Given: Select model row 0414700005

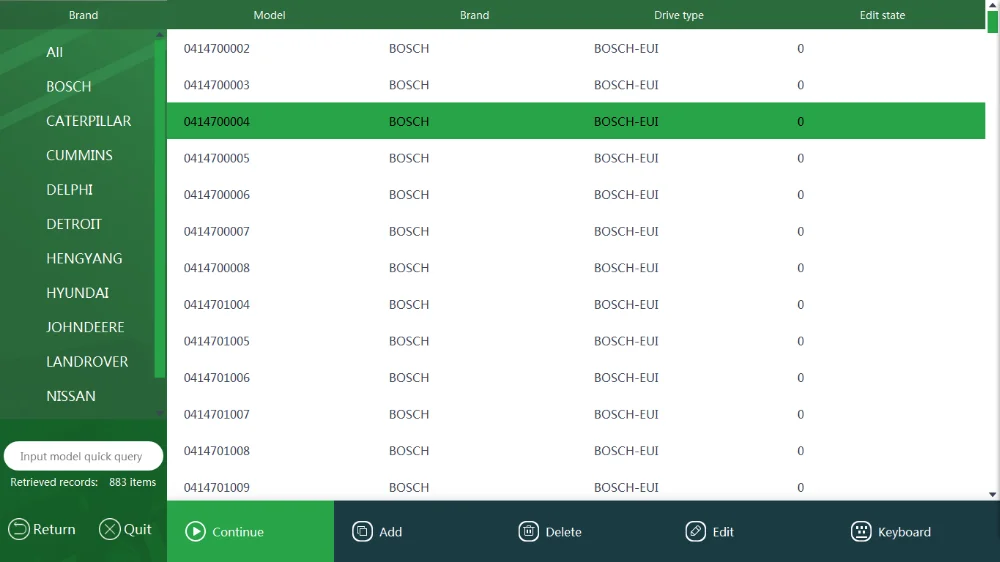Looking at the screenshot, I should pyautogui.click(x=576, y=158).
